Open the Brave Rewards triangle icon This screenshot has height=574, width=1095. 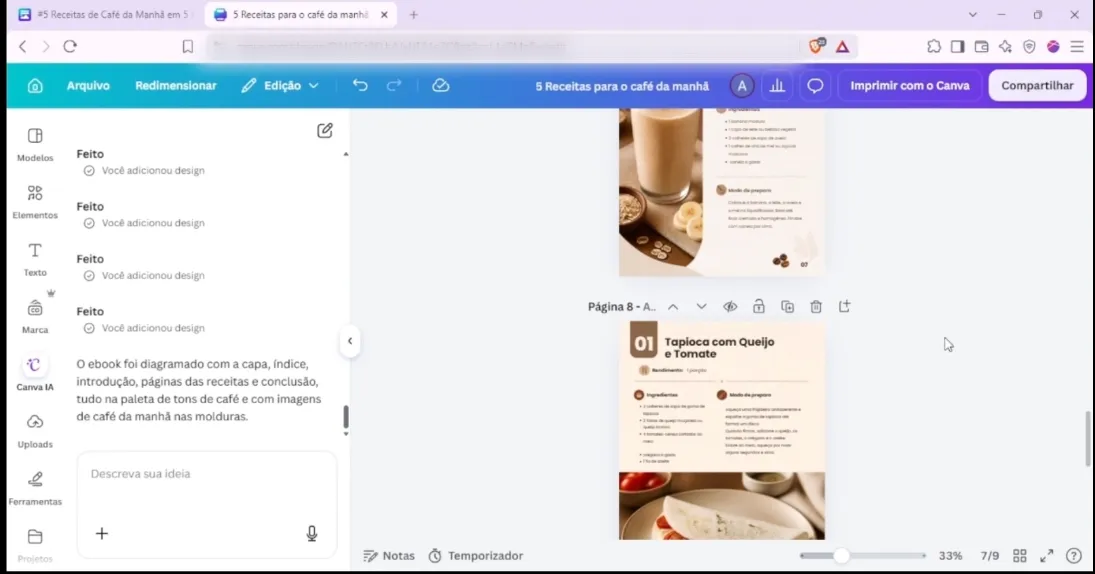(843, 47)
